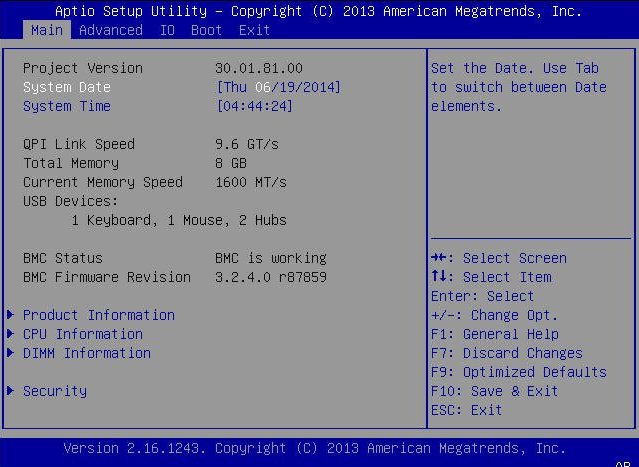Click the Select Screen key hint
The height and width of the screenshot is (467, 639).
pyautogui.click(x=499, y=258)
